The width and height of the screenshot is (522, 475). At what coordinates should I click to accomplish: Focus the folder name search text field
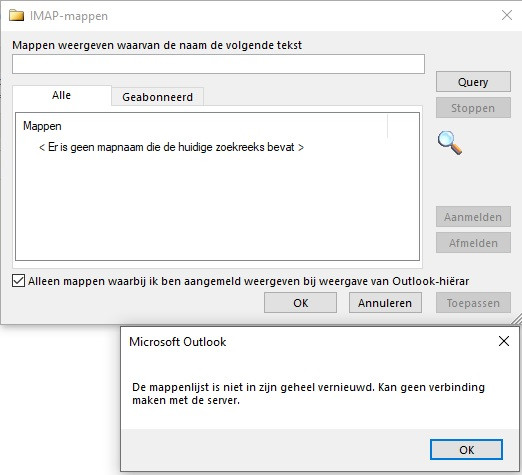point(218,64)
